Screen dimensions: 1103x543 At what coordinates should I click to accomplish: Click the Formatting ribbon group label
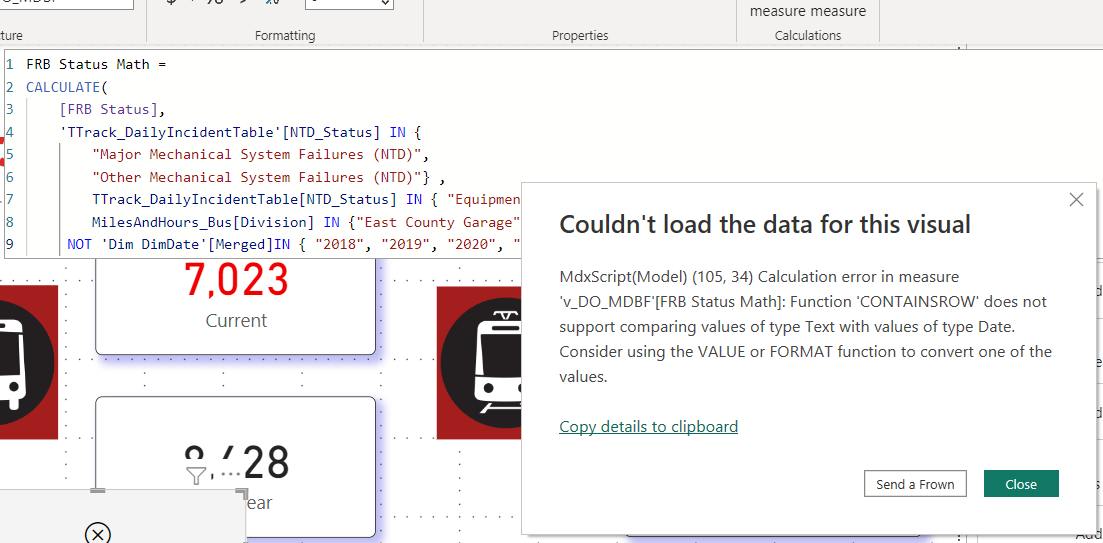click(x=285, y=35)
